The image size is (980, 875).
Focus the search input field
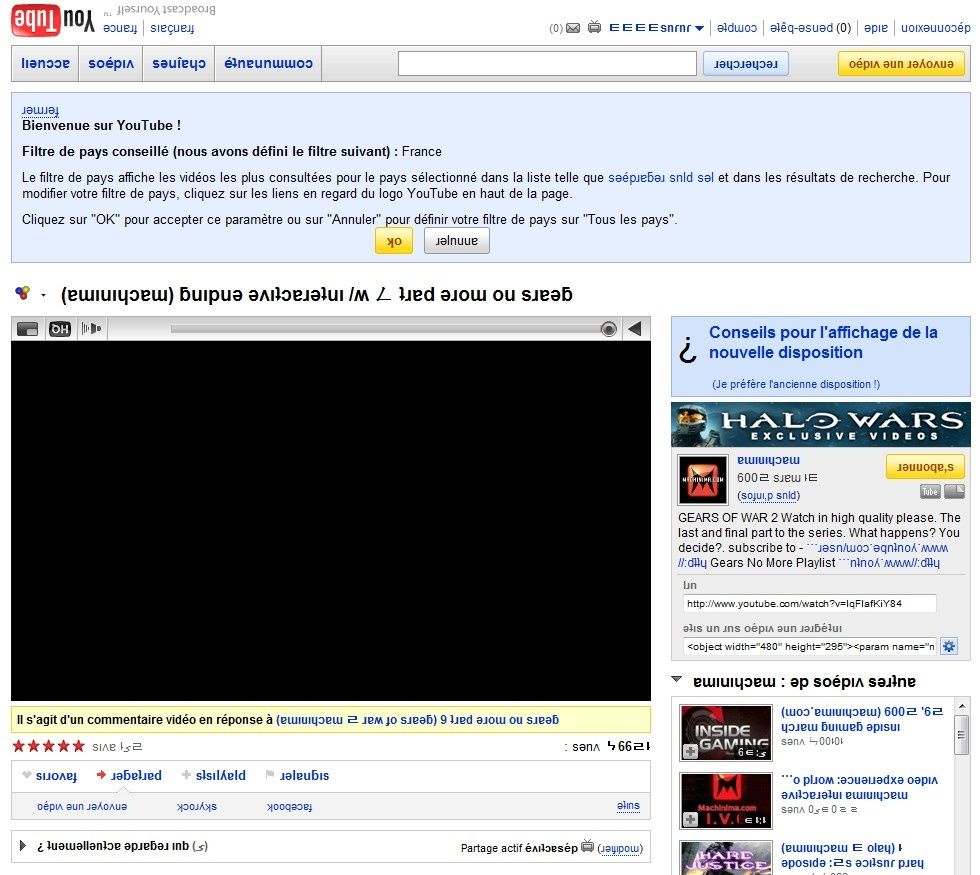coord(547,63)
